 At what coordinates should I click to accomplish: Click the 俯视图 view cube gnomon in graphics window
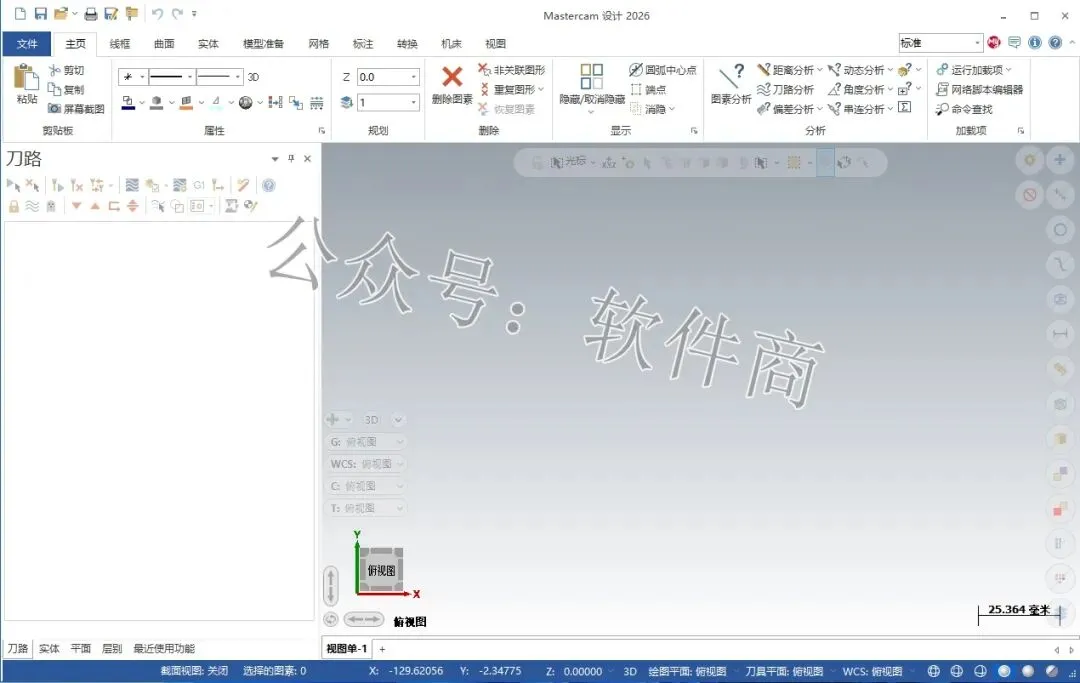pos(382,570)
